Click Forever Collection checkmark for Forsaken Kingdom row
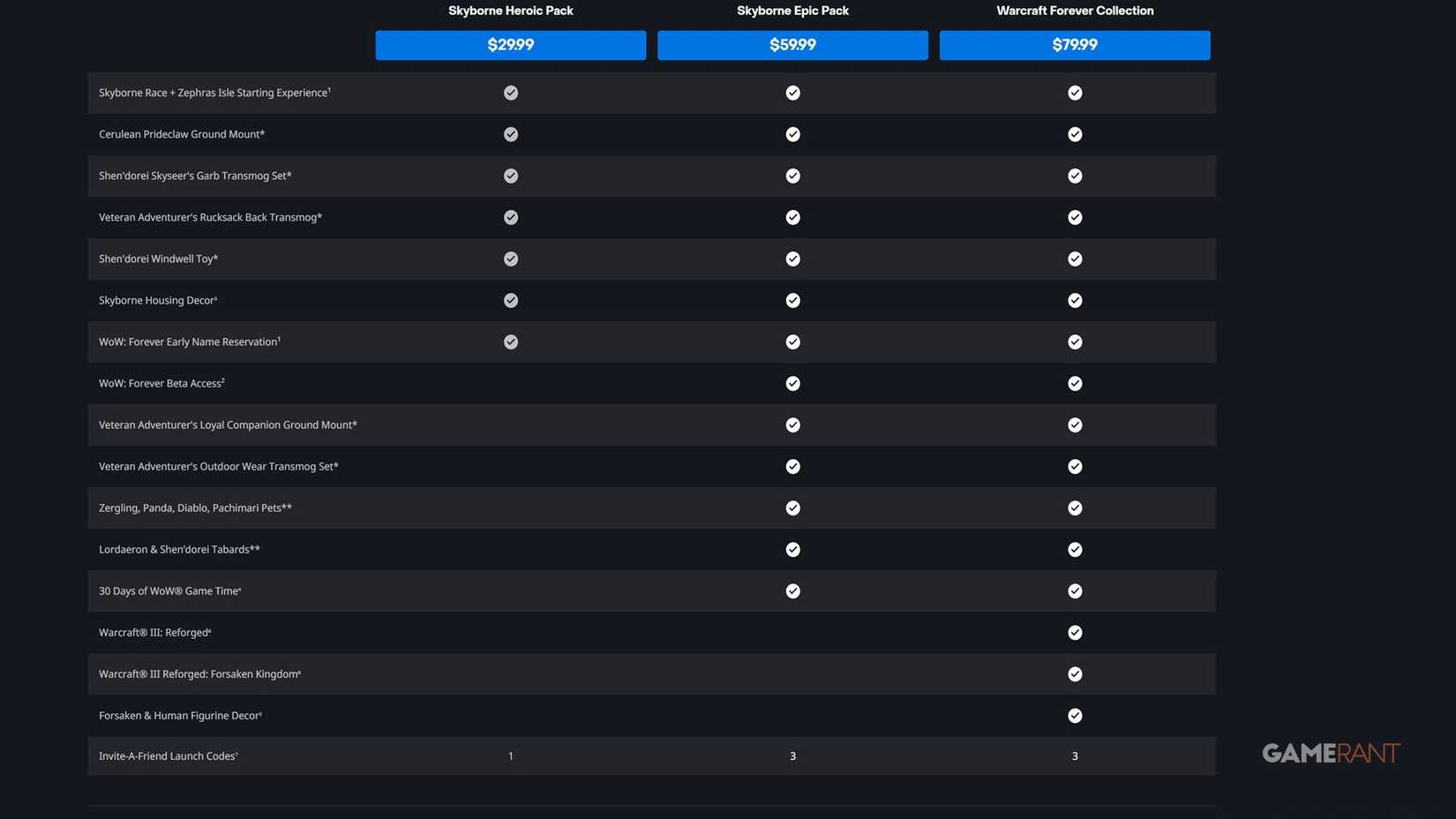The image size is (1456, 819). tap(1075, 673)
